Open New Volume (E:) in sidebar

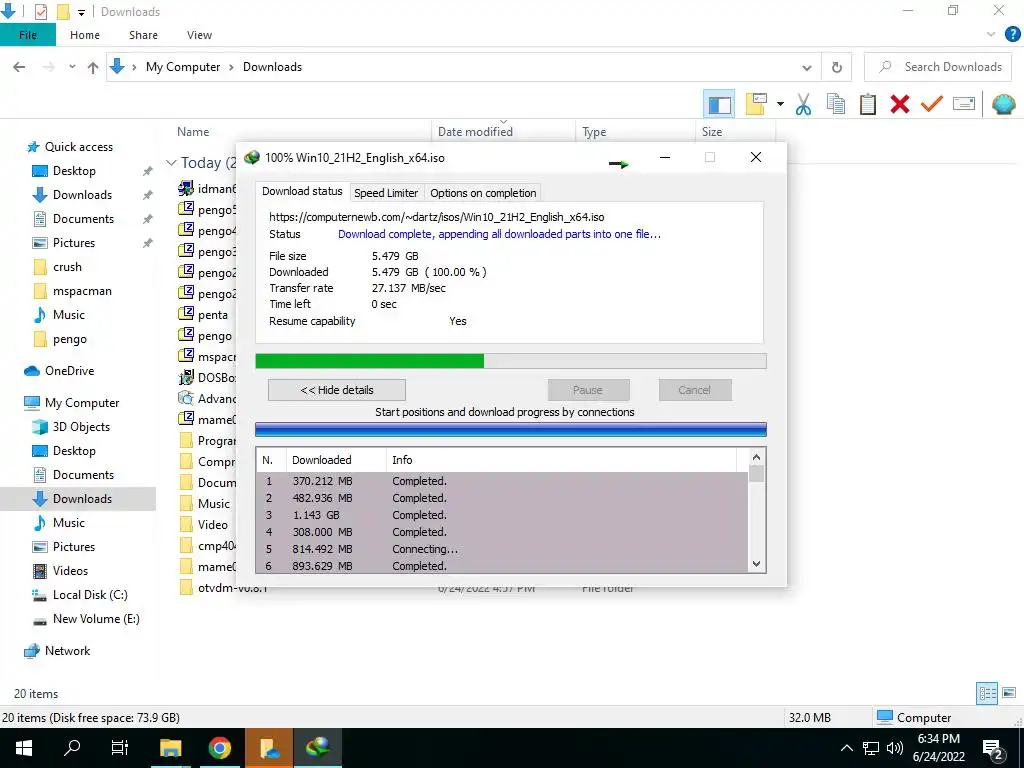[96, 619]
